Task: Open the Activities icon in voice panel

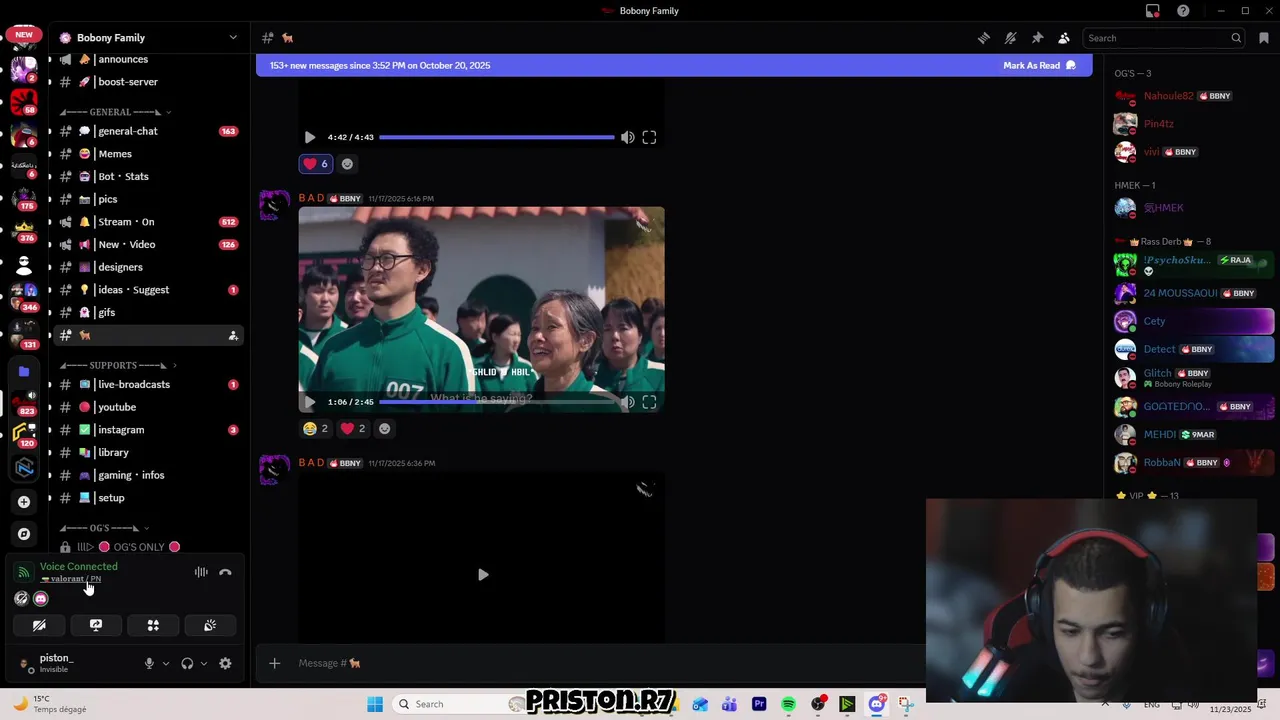Action: pyautogui.click(x=153, y=625)
